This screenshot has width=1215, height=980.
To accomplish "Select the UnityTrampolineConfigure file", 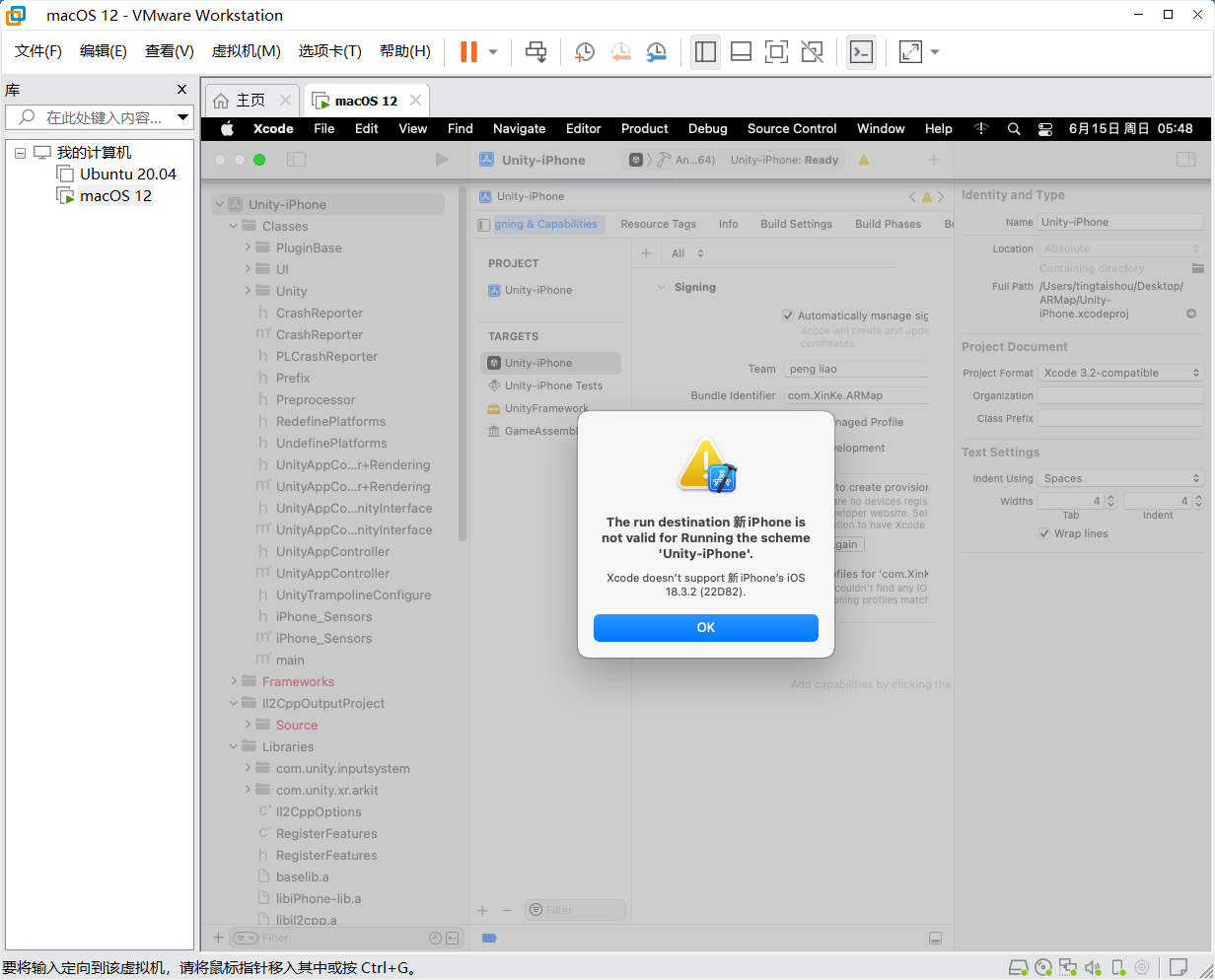I will click(x=353, y=595).
